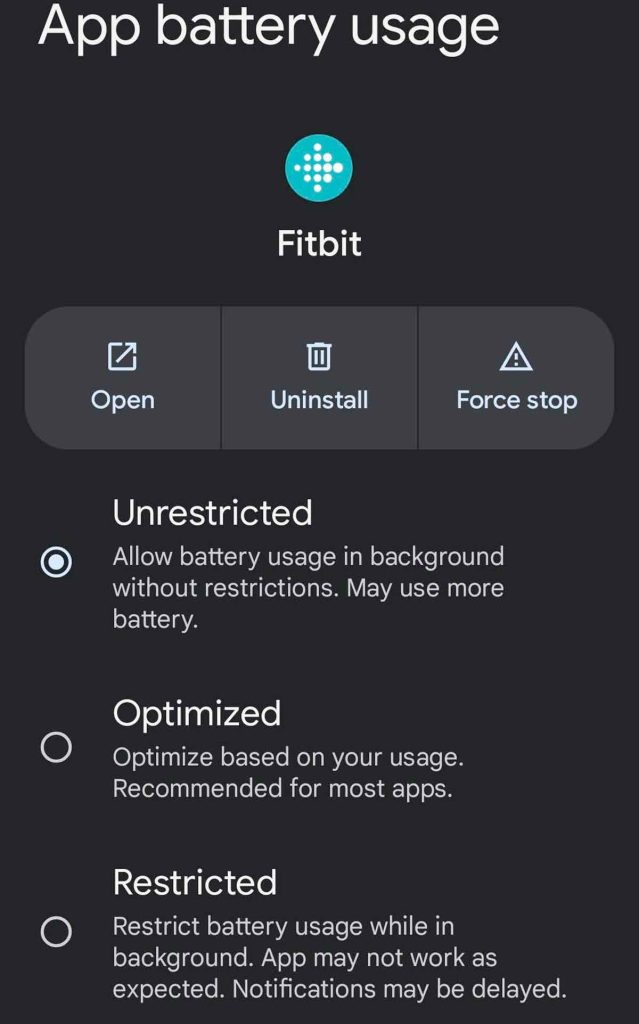Viewport: 639px width, 1024px height.
Task: Tap the Restricted option heading
Action: (195, 882)
